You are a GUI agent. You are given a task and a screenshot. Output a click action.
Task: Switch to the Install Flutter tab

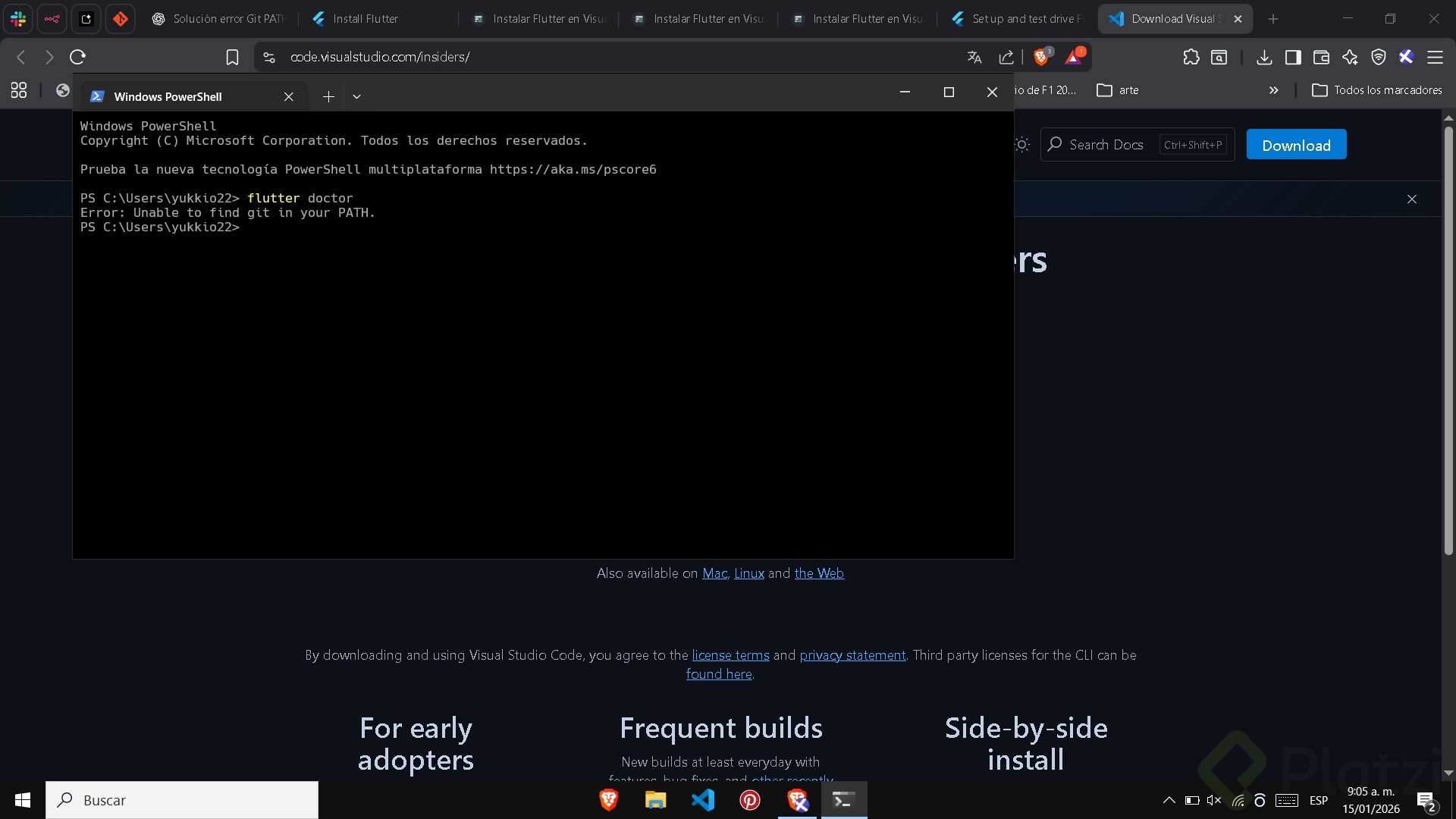point(366,19)
